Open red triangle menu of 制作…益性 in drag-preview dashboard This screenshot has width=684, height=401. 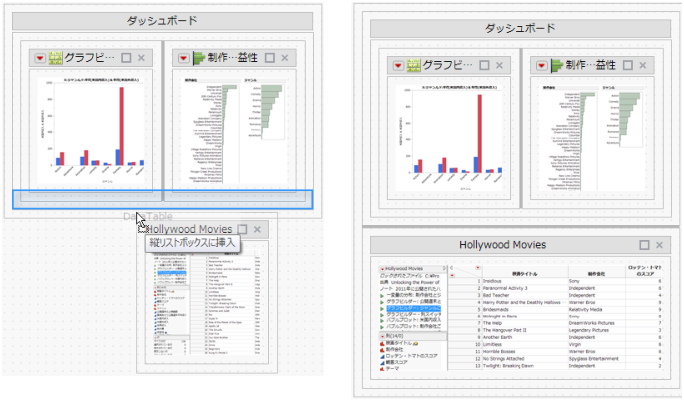tap(183, 58)
